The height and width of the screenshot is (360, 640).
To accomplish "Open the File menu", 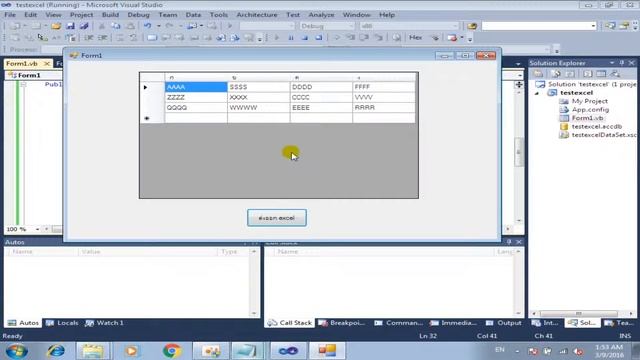I will (x=10, y=15).
